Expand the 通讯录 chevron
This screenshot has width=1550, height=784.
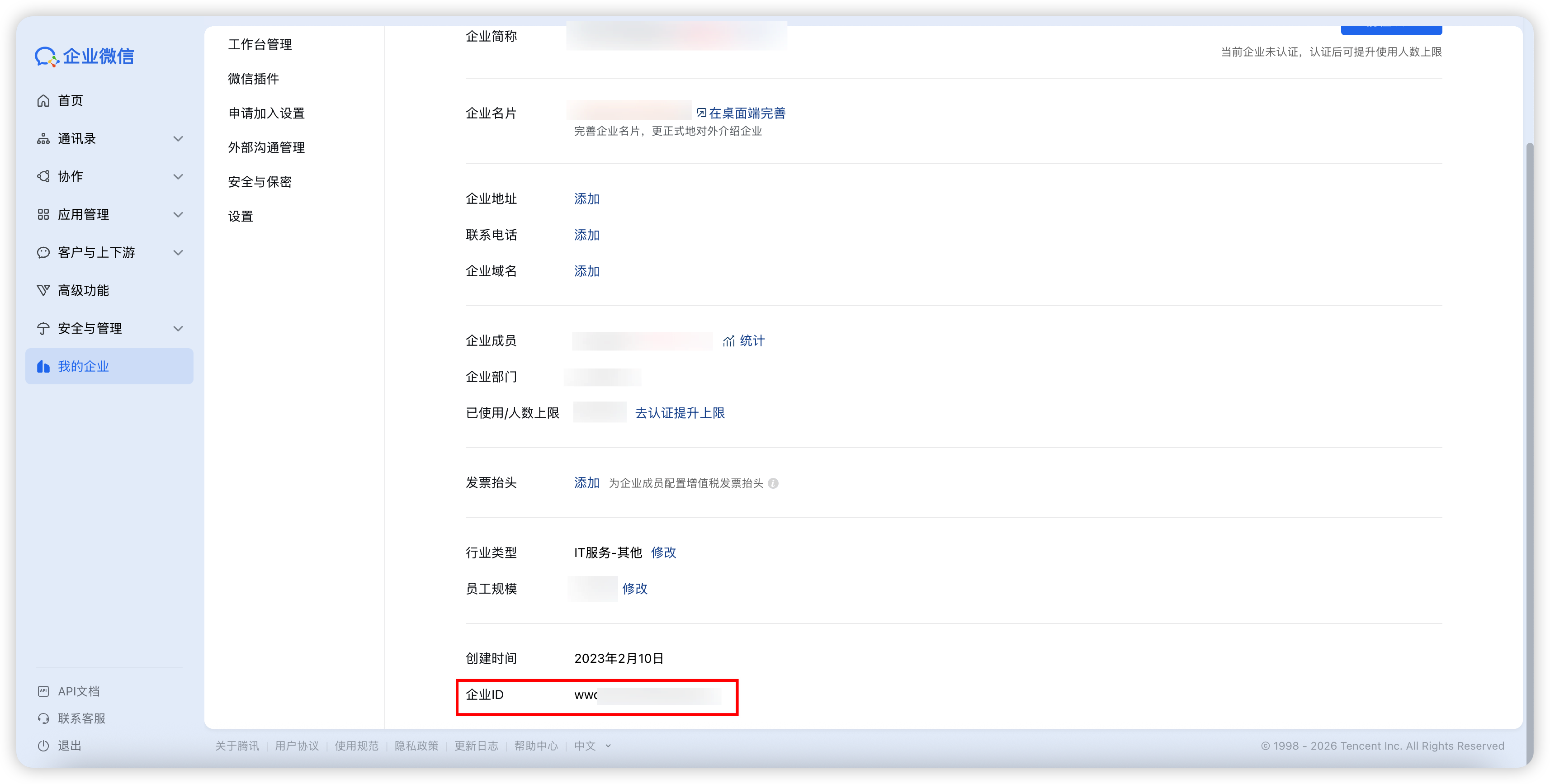(178, 139)
